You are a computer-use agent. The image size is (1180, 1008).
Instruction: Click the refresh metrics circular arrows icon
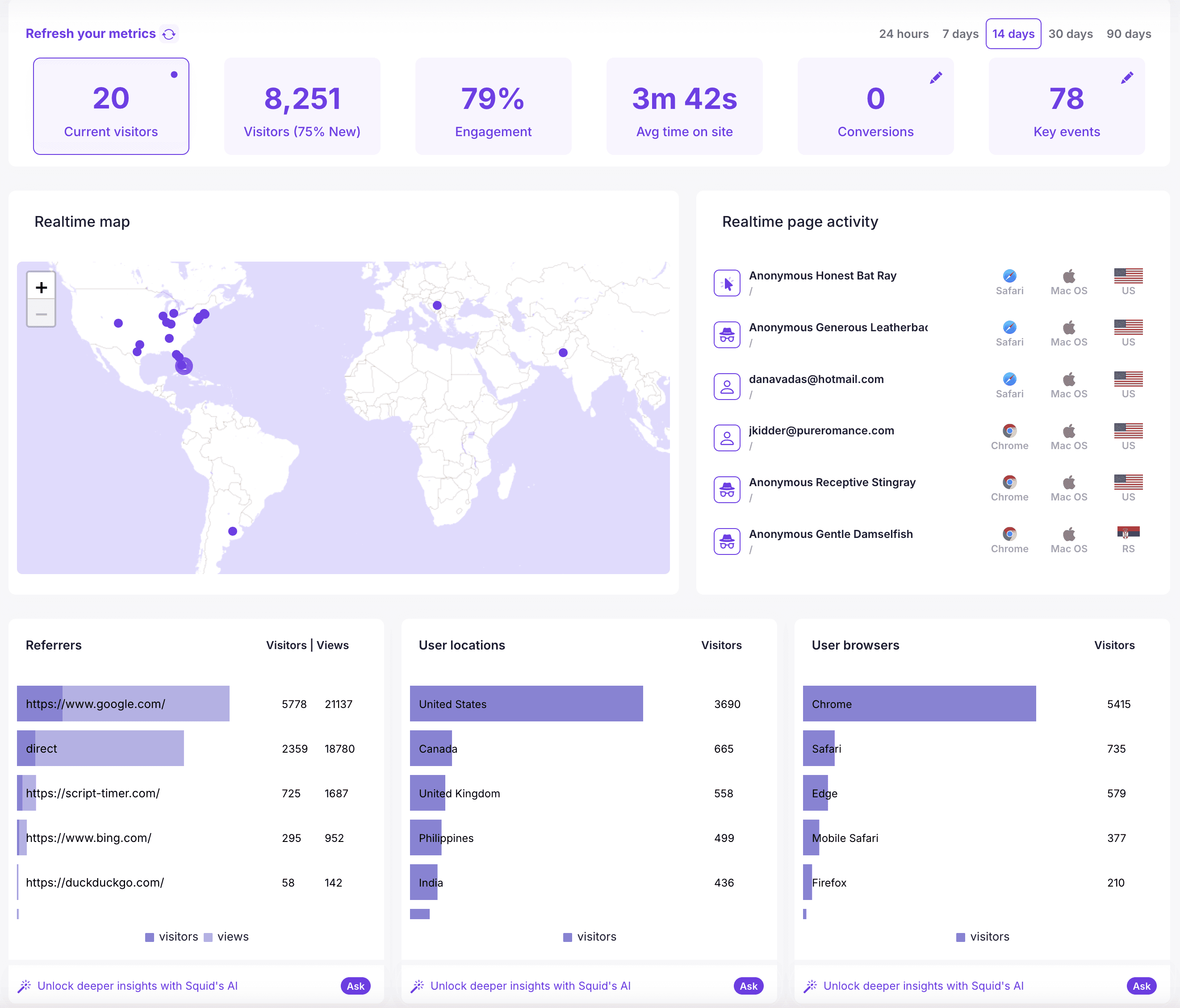point(168,34)
